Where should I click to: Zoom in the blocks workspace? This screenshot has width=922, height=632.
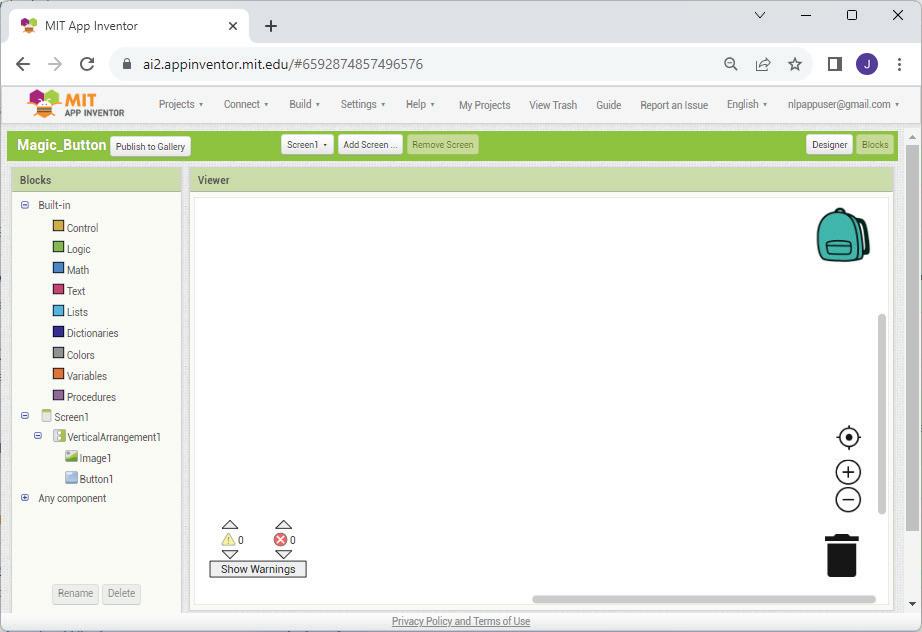(x=848, y=472)
